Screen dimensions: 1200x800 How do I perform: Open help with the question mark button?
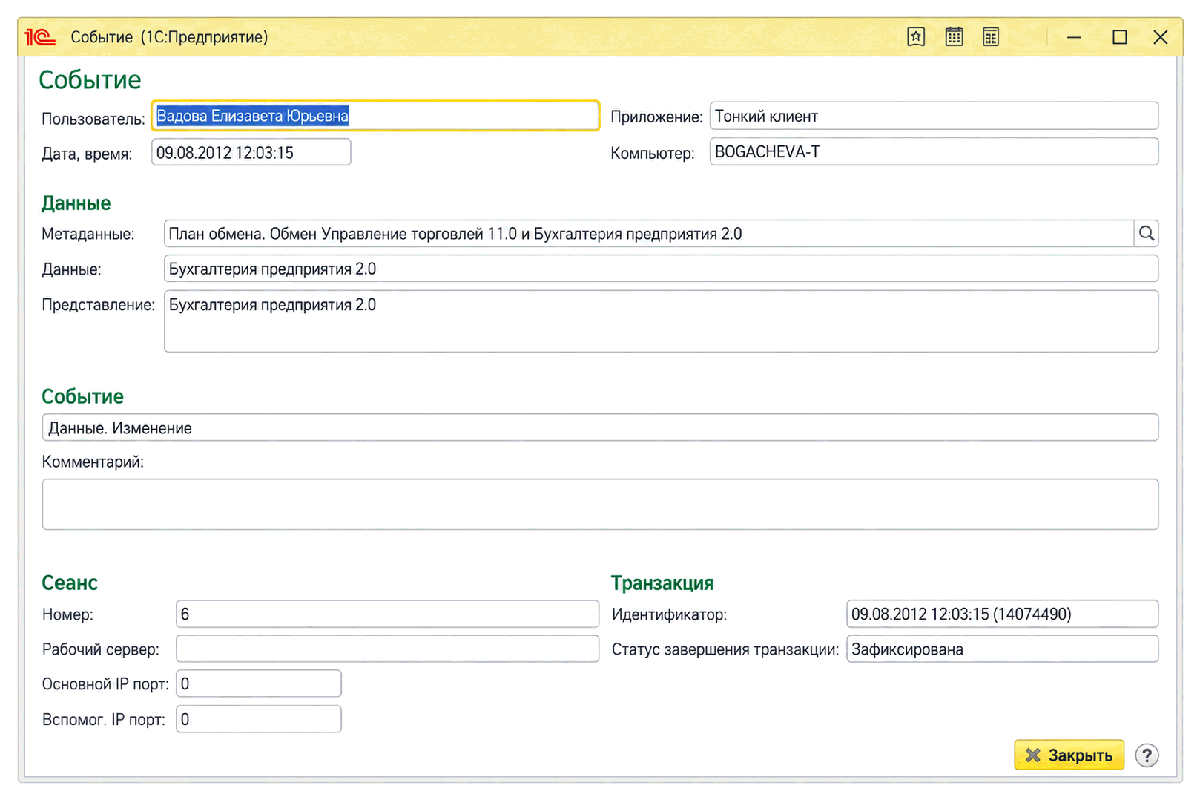pos(1147,755)
